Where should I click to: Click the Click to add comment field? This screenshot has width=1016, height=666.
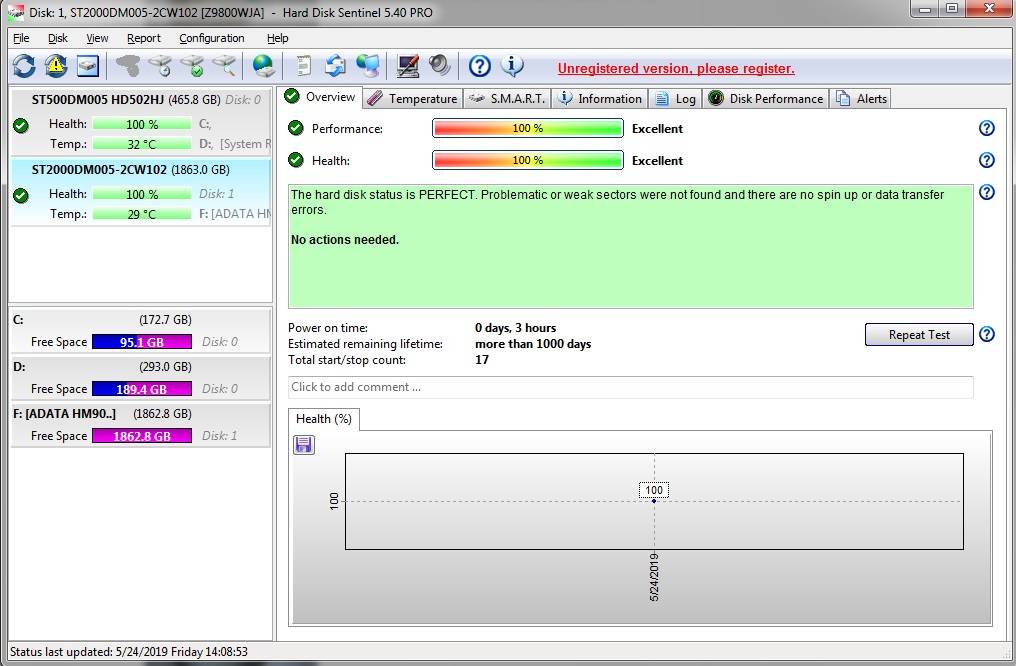click(x=630, y=387)
